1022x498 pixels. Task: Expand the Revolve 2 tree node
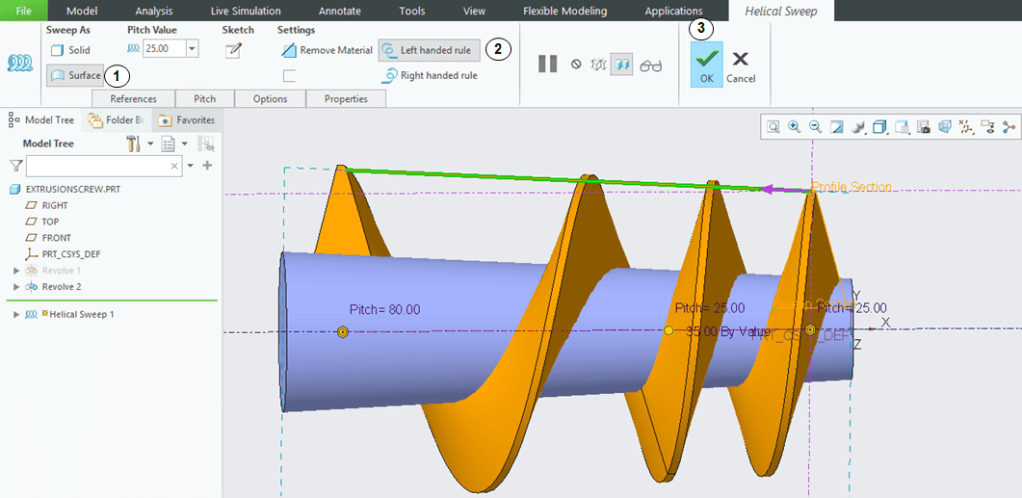point(16,287)
